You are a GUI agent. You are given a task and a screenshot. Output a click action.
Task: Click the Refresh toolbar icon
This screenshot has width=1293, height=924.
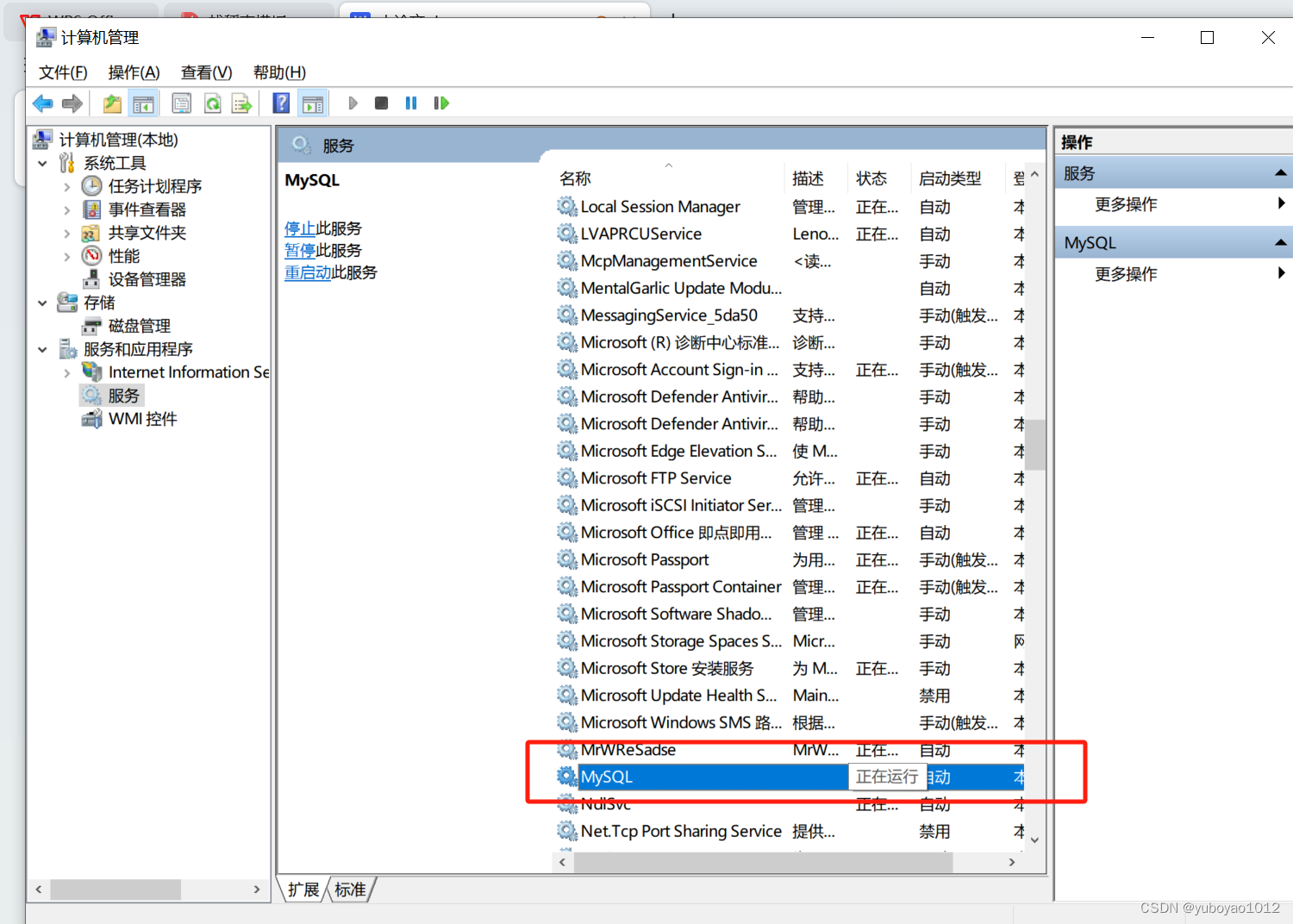pyautogui.click(x=212, y=103)
